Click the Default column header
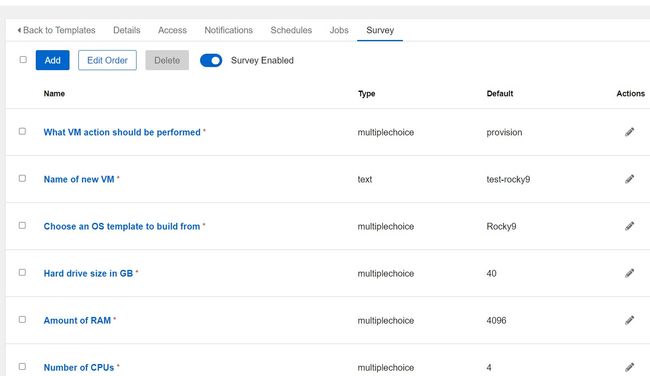Screen dimensions: 650x376 (x=500, y=94)
